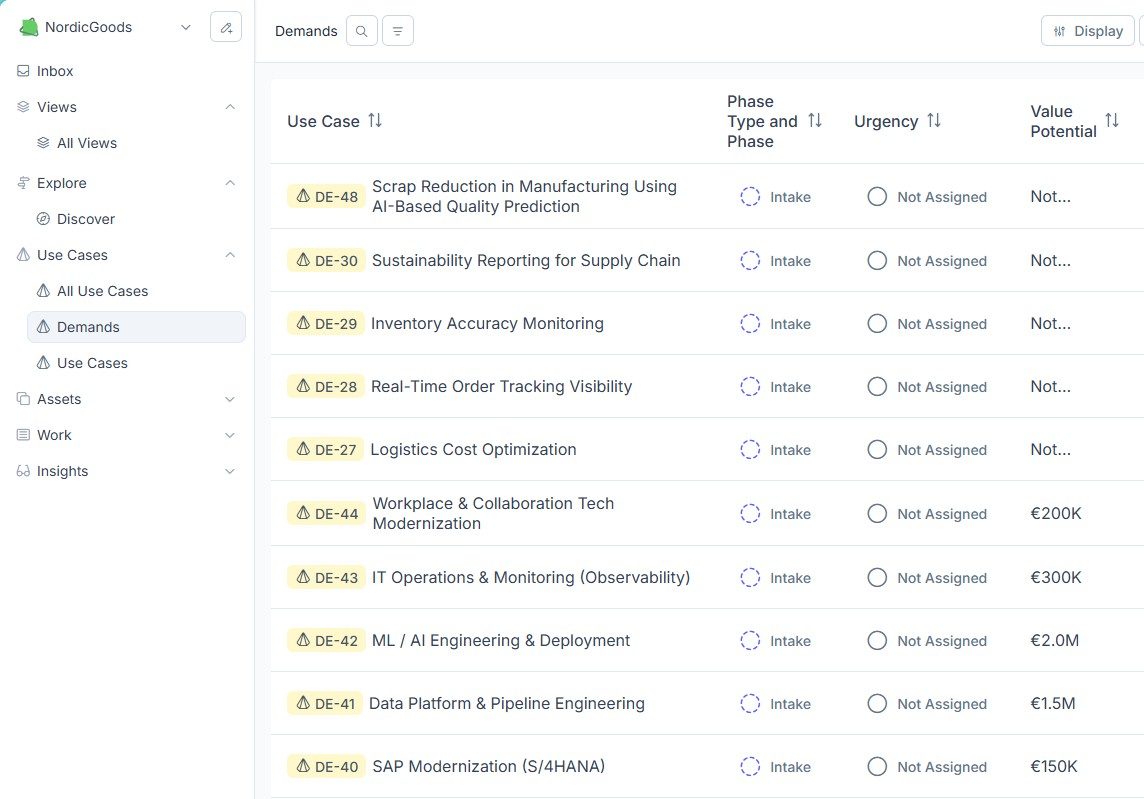
Task: Open Real-Time Order Tracking Visibility
Action: 501,386
